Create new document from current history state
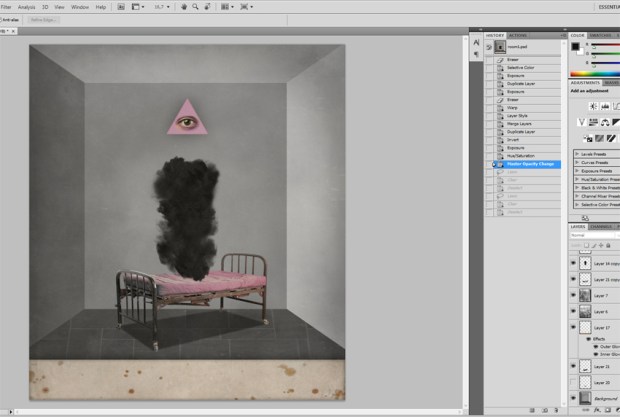Screen dimensions: 620x417 532,411
